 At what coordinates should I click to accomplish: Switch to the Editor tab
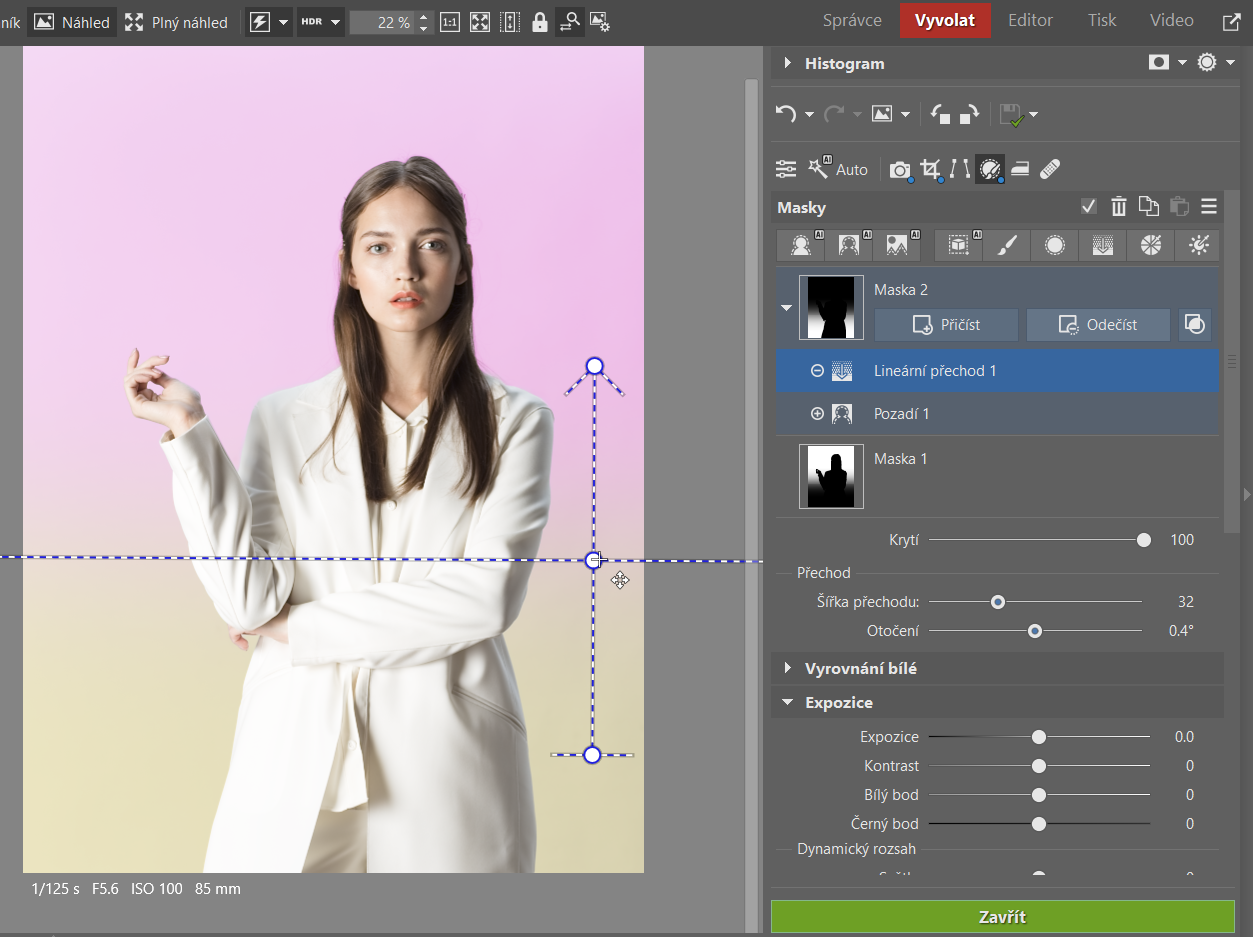[1030, 20]
